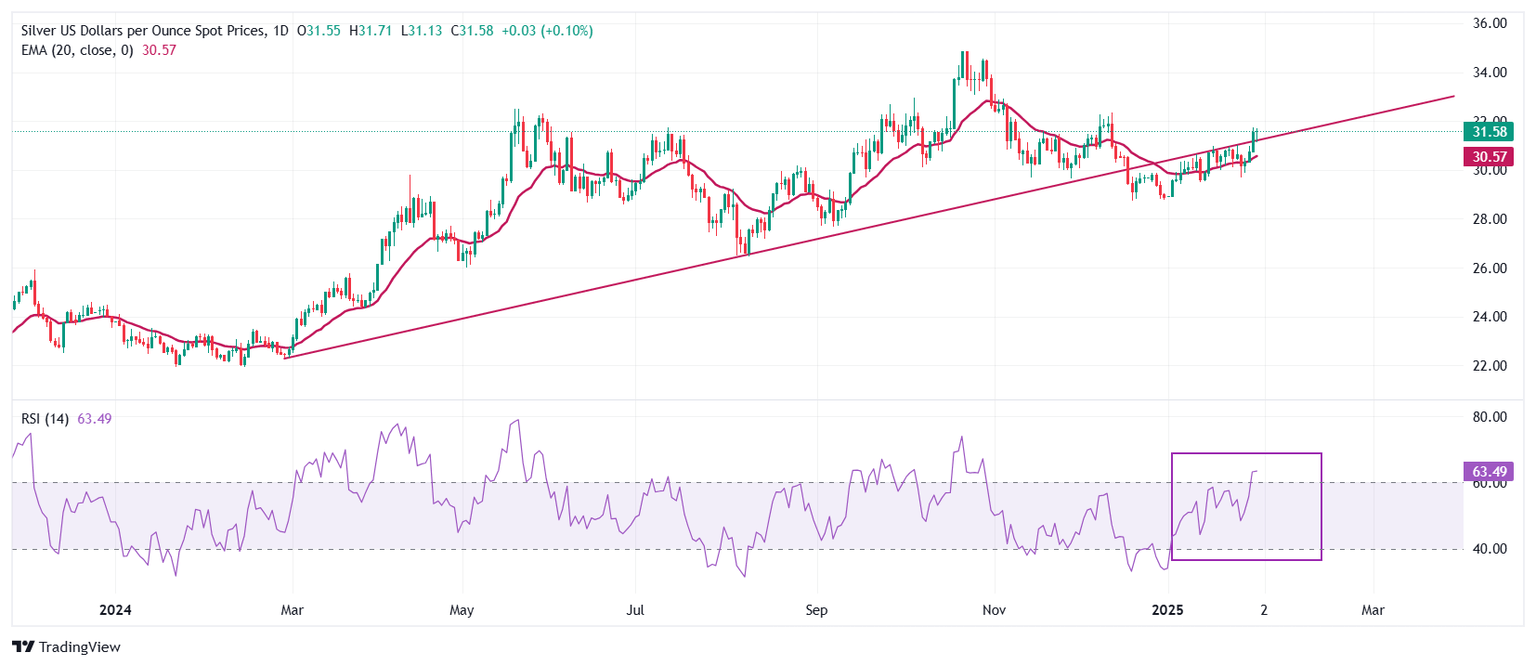Image resolution: width=1536 pixels, height=667 pixels.
Task: Click the purple 63.49 RSI value tag
Action: [x=1488, y=471]
